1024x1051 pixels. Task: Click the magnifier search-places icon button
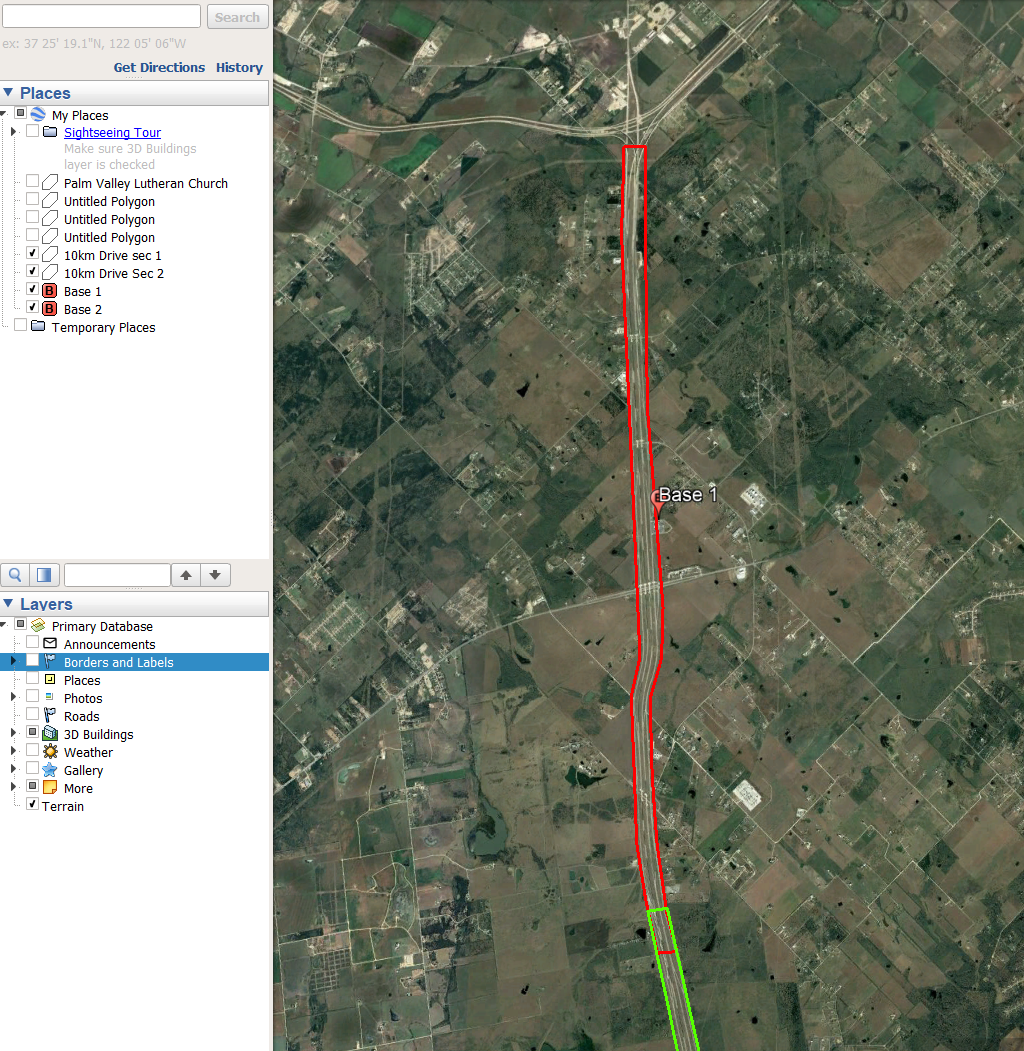(16, 575)
